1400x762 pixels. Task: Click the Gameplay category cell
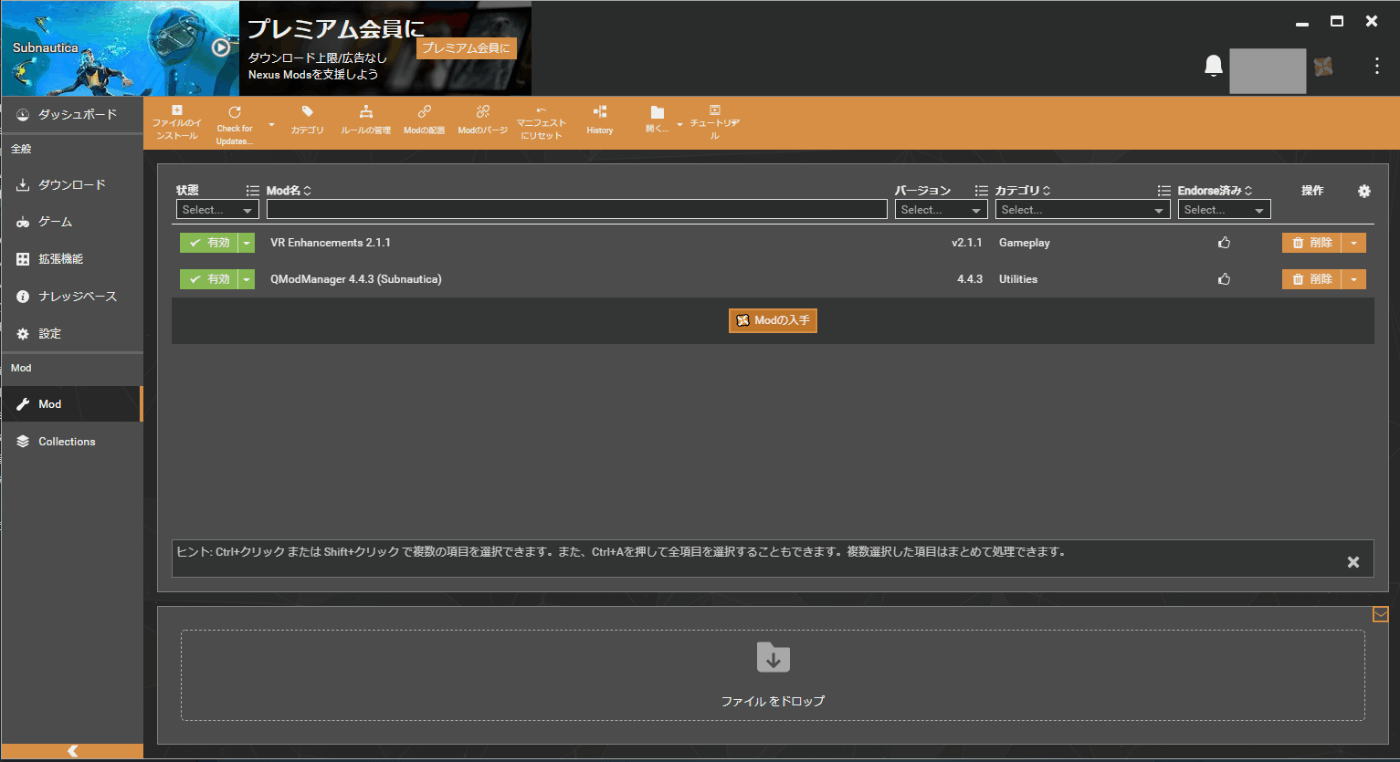point(1024,243)
